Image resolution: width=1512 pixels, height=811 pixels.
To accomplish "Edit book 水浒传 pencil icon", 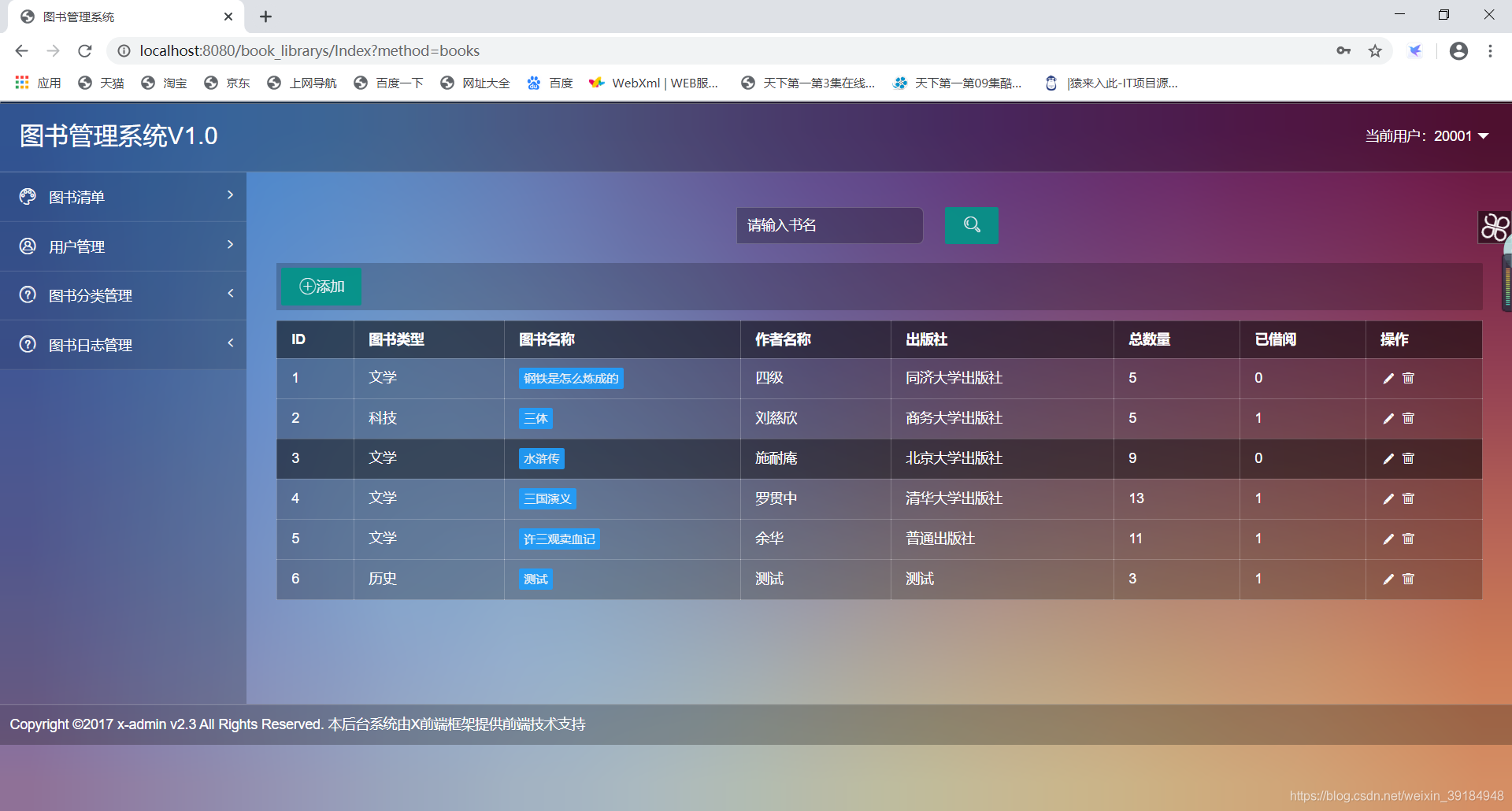I will pos(1388,459).
